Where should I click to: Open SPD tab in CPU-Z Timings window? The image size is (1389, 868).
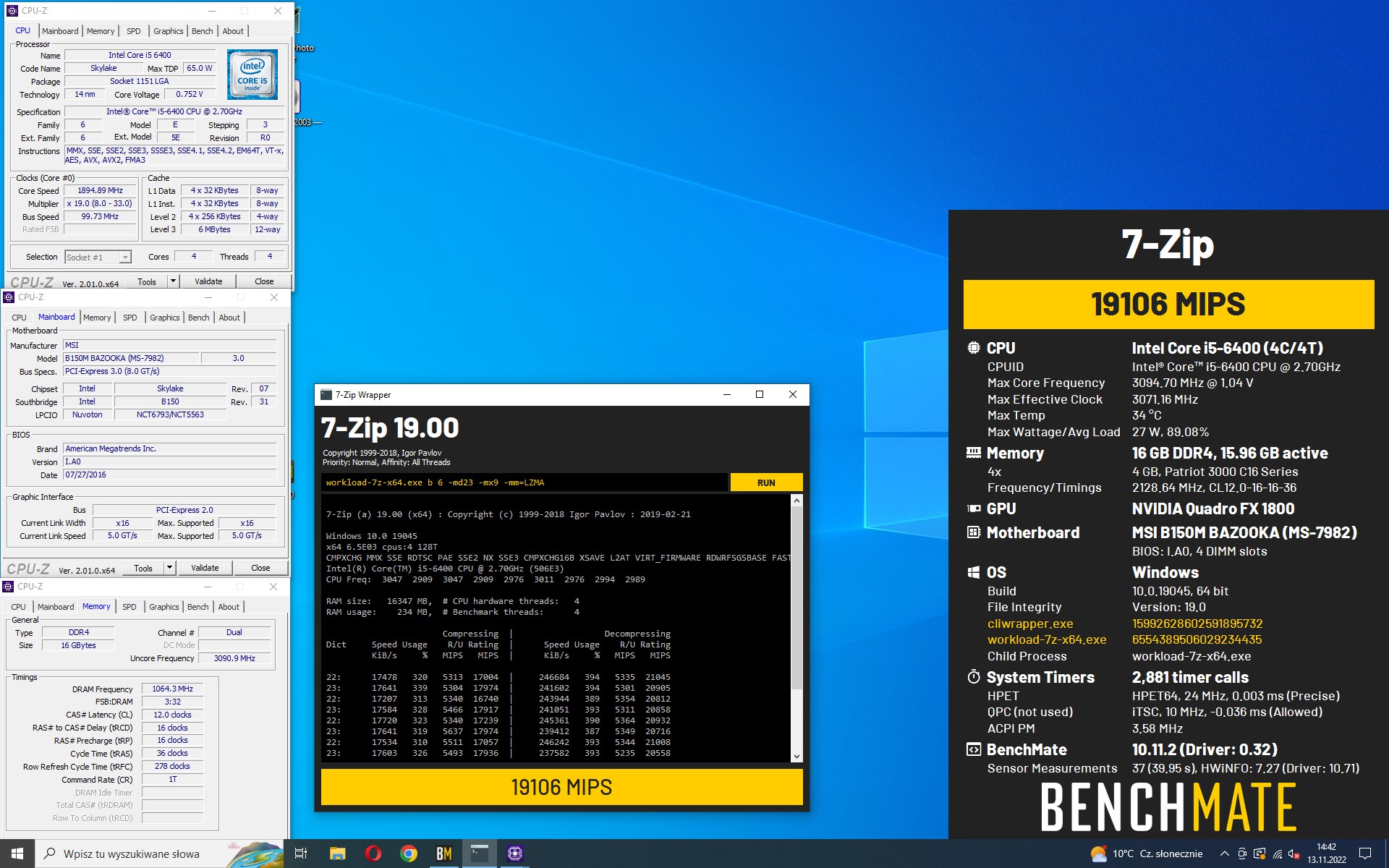point(129,607)
